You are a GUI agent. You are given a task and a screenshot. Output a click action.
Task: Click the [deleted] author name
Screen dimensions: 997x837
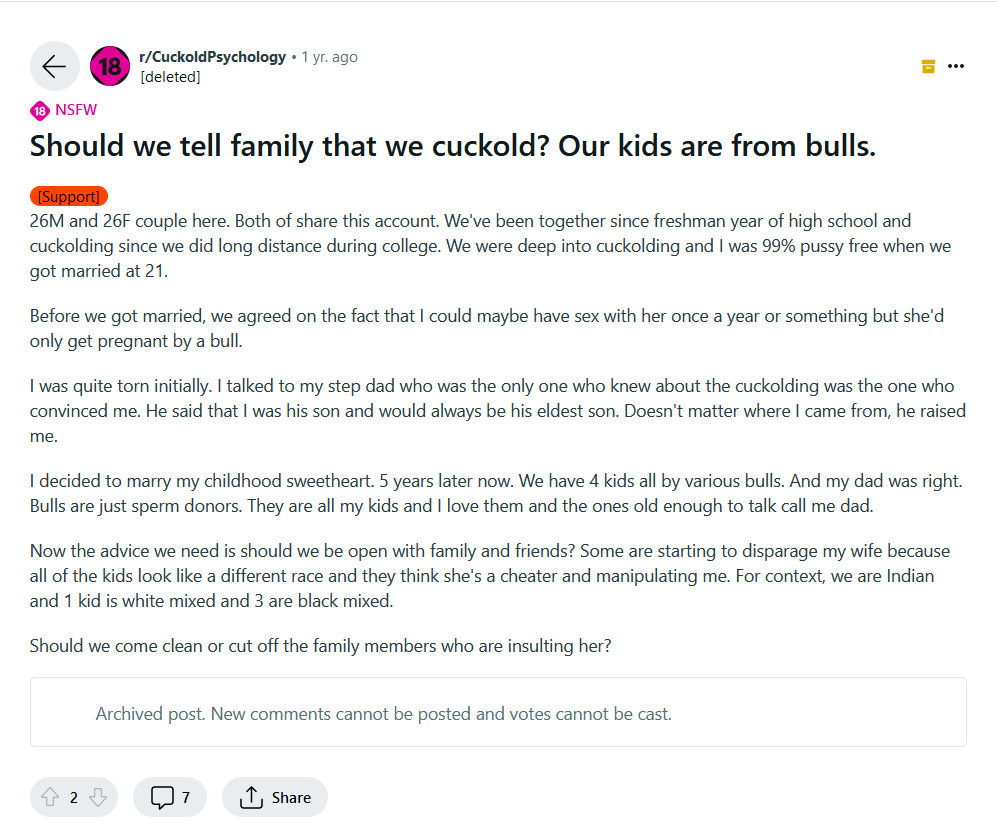click(x=170, y=76)
